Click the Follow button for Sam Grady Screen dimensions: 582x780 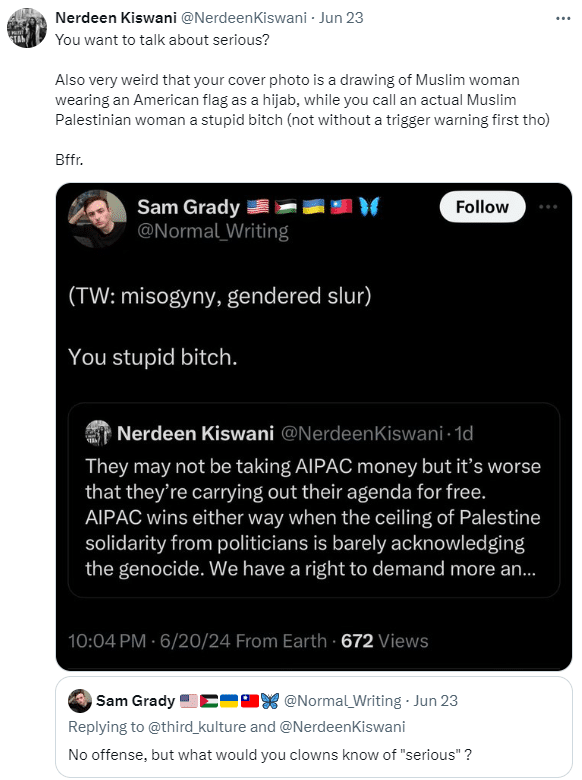point(482,207)
